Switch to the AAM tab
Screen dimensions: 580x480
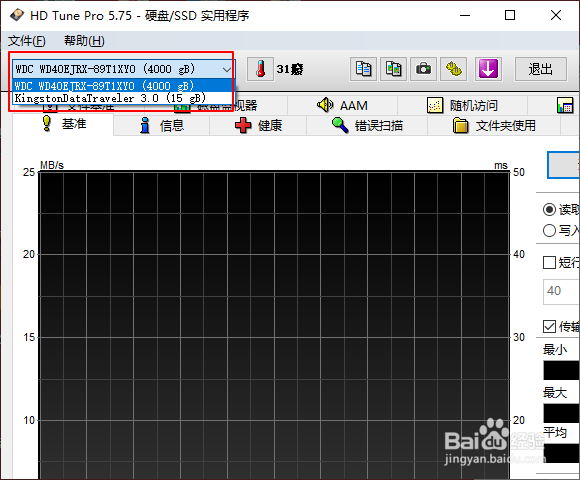343,106
